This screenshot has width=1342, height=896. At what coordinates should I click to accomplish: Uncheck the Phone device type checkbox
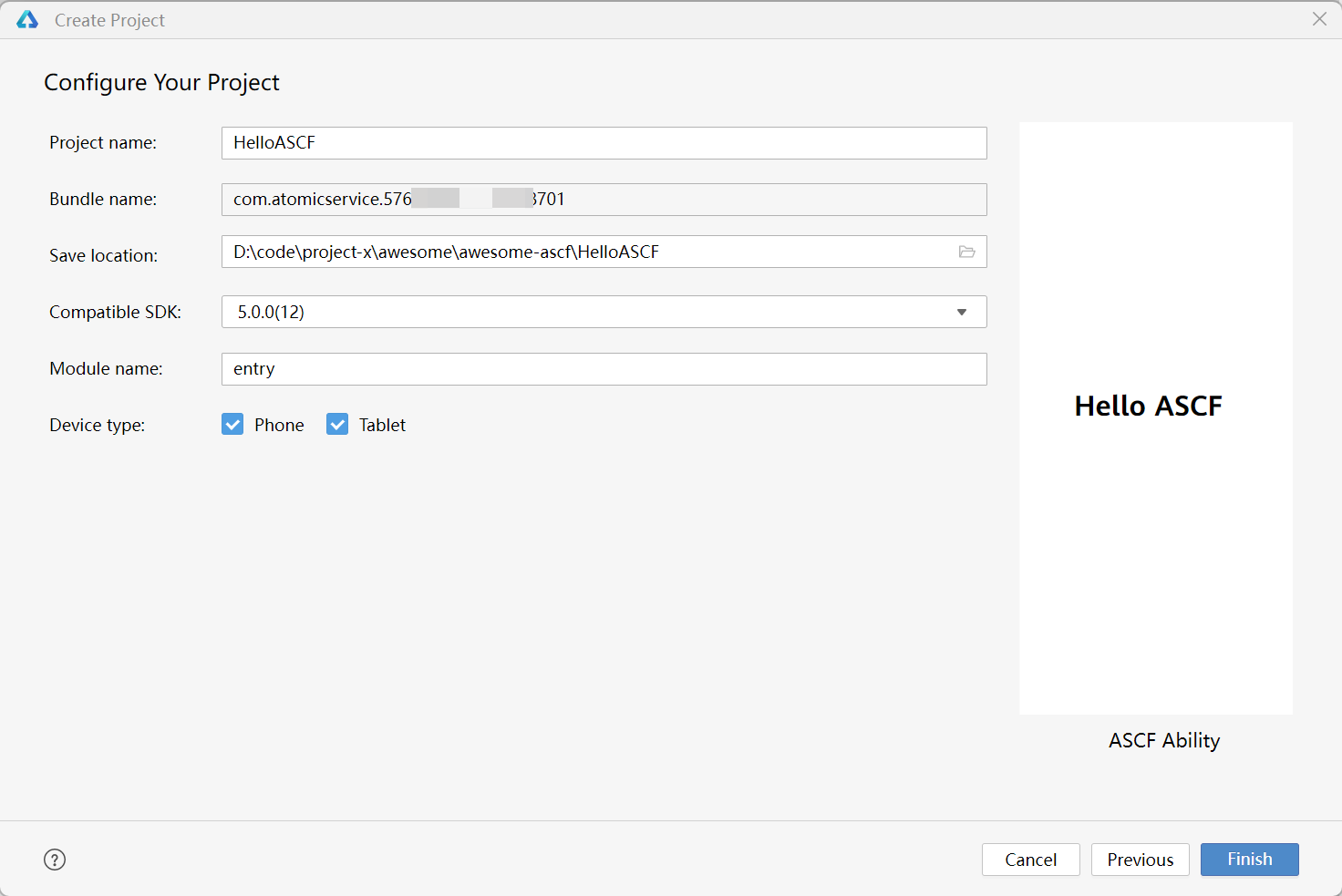(232, 424)
